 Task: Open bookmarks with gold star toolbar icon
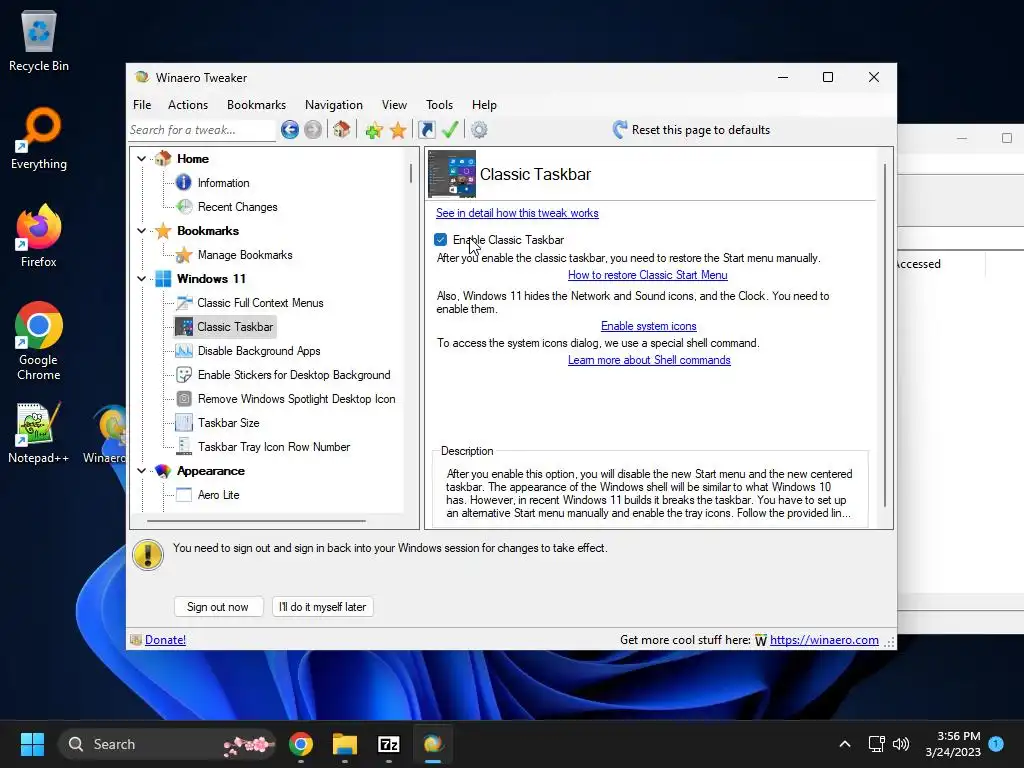coord(398,130)
